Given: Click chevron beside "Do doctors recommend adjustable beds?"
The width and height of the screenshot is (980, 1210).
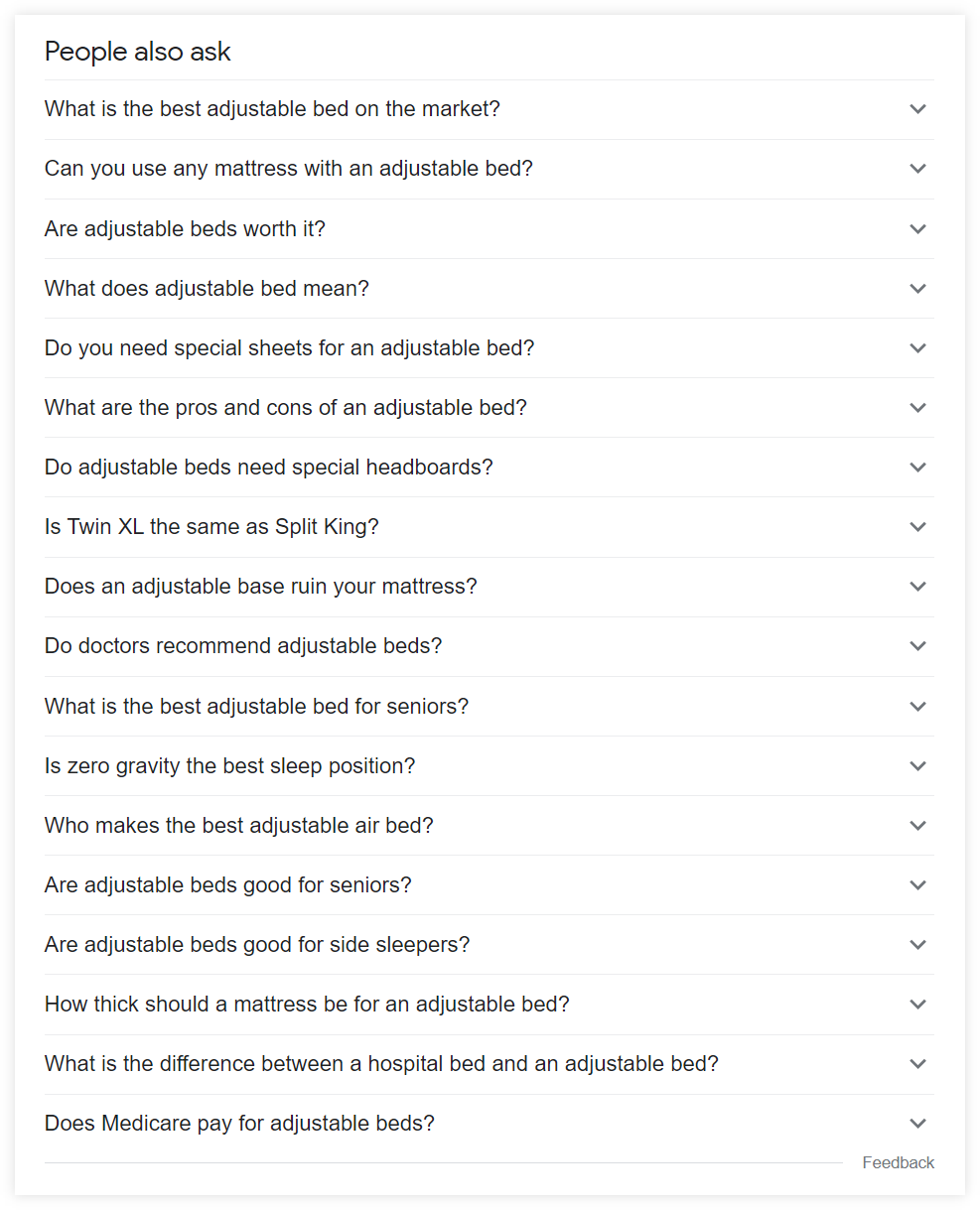Looking at the screenshot, I should (917, 646).
